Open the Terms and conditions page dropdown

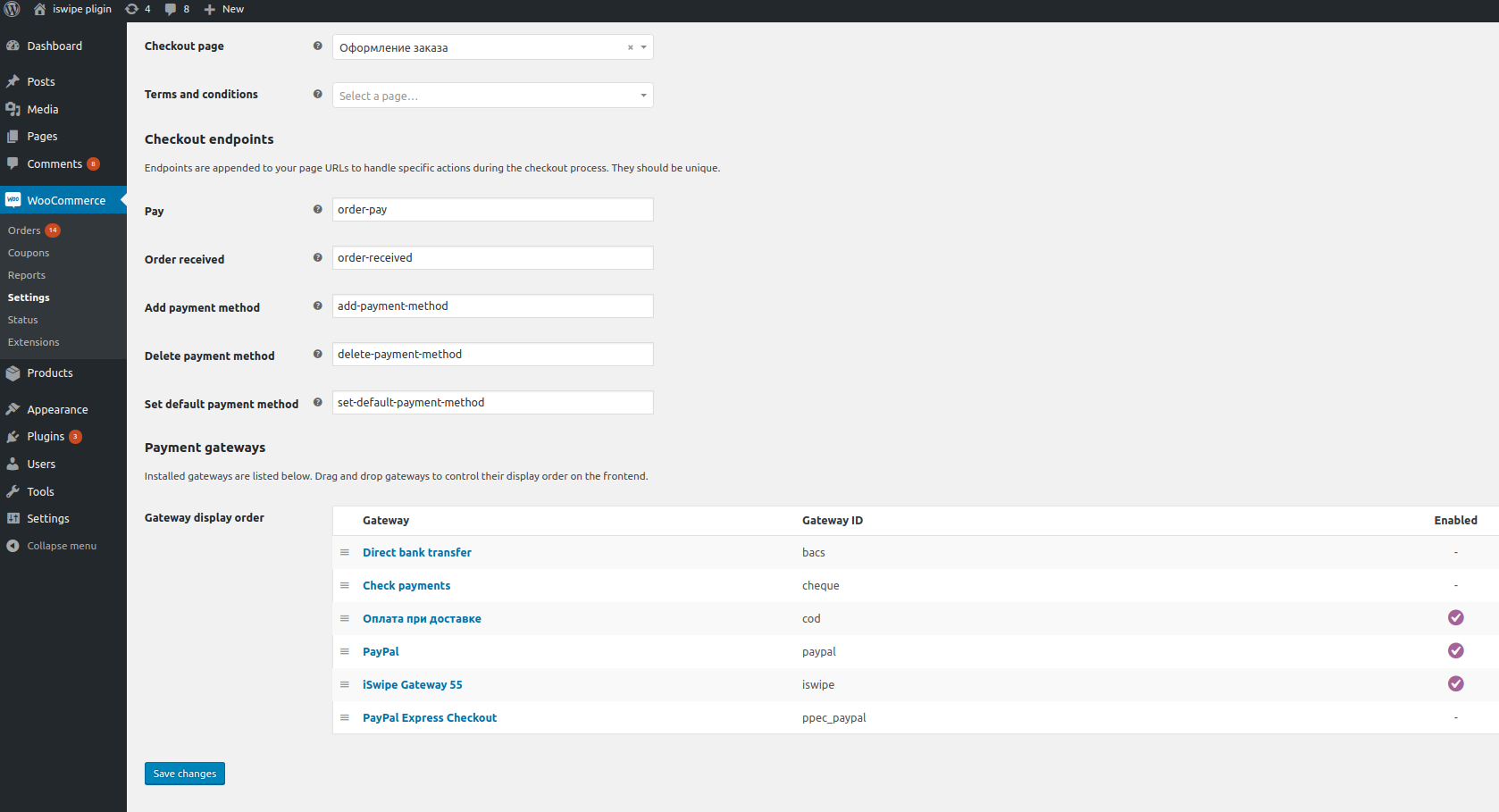(493, 96)
